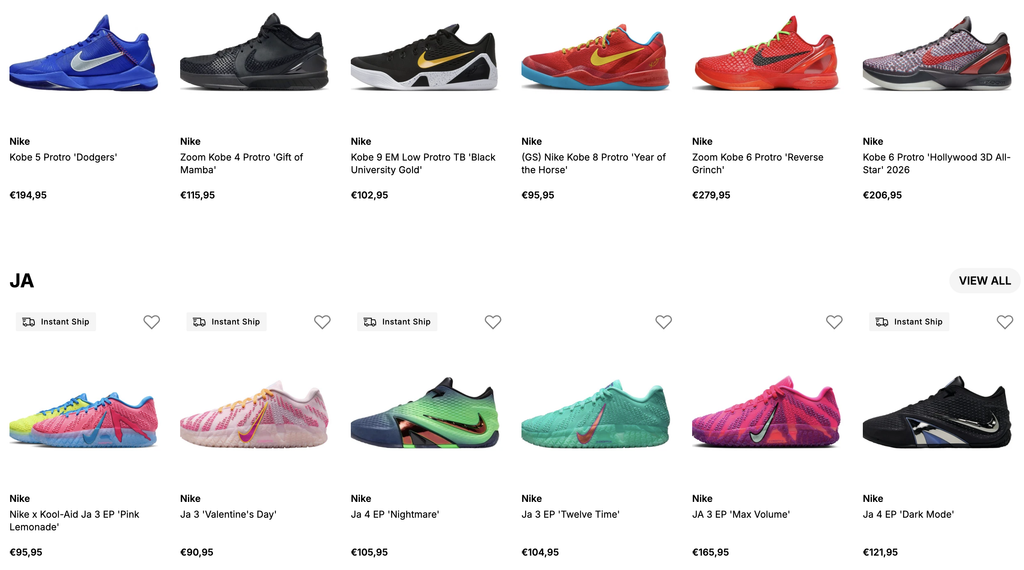Viewport: 1024px width, 570px height.
Task: Add Ja 4 EP 'Nightmare' to favorites
Action: tap(493, 322)
